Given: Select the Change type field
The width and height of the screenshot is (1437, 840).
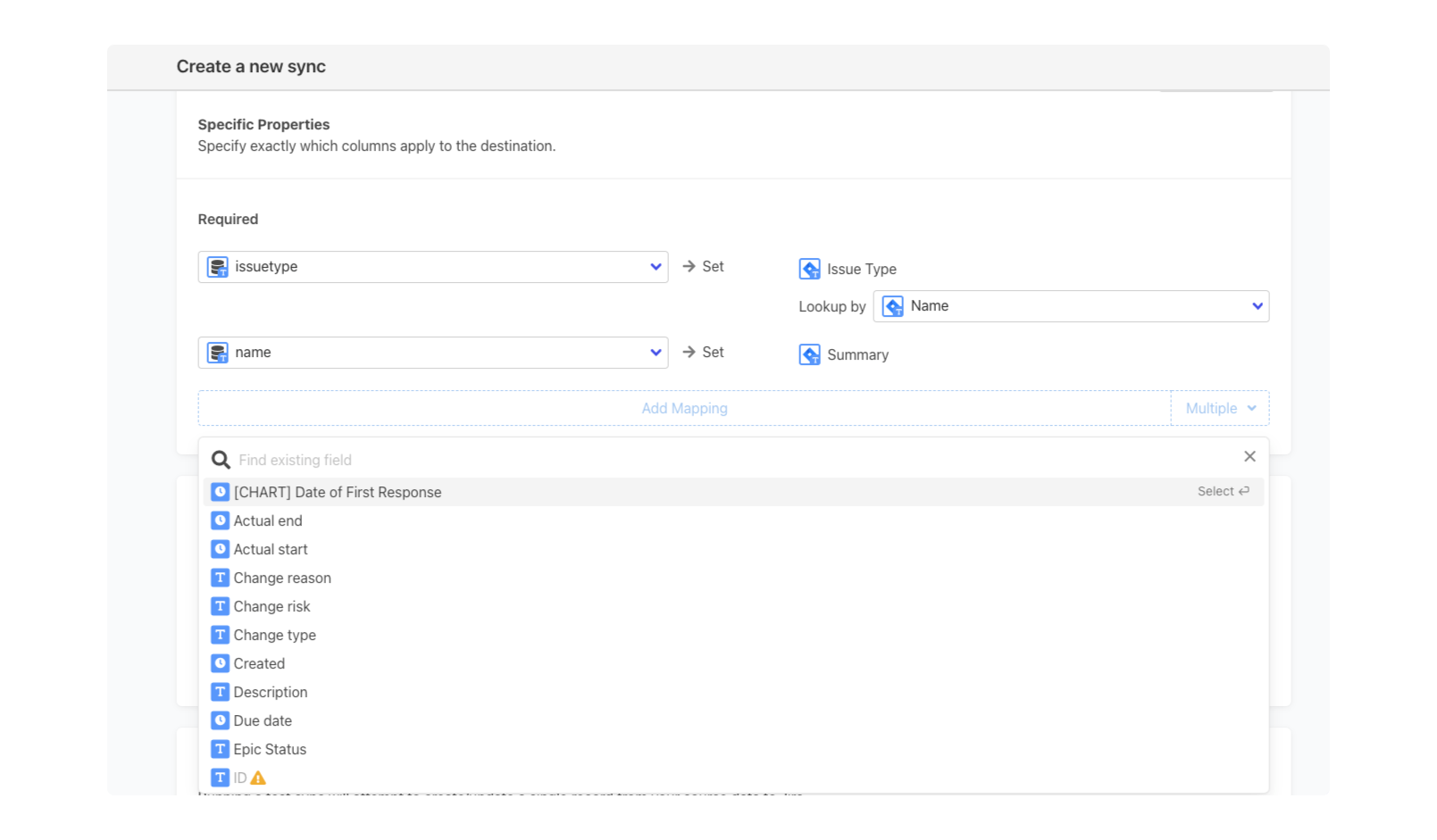Looking at the screenshot, I should click(x=274, y=635).
